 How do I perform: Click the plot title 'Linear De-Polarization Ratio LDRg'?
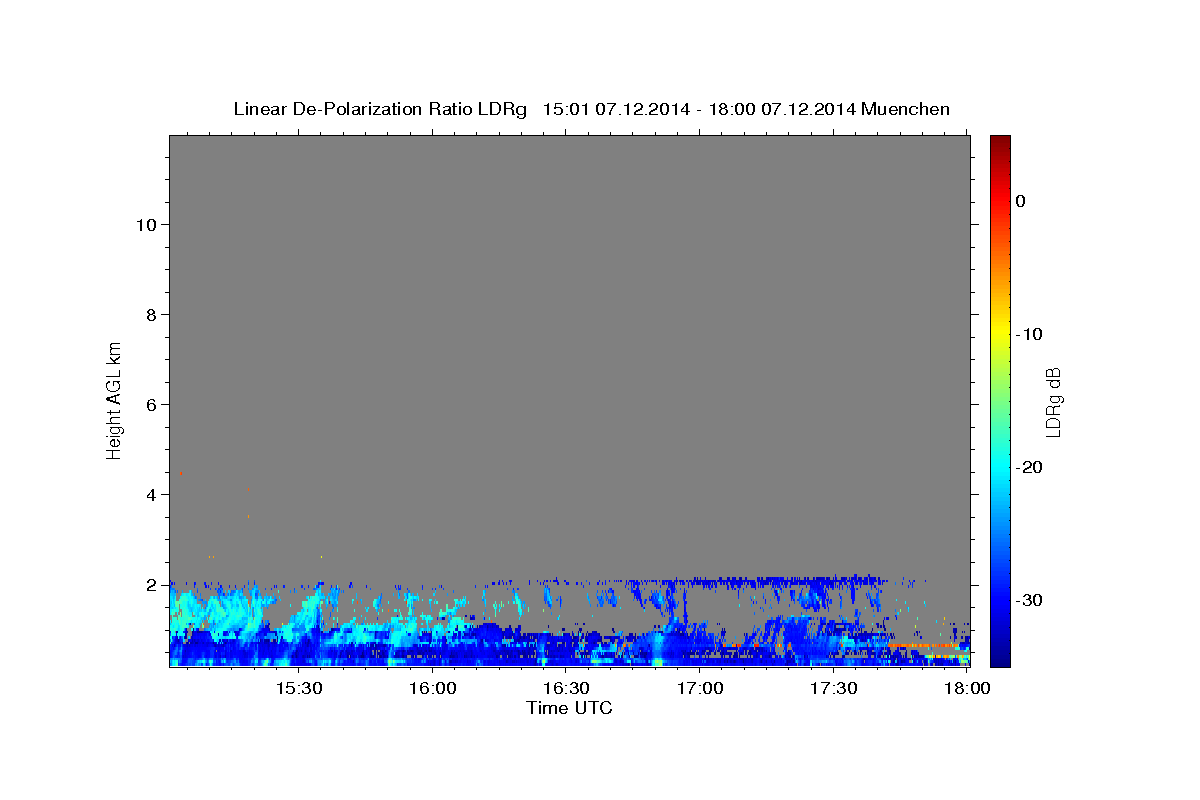380,109
